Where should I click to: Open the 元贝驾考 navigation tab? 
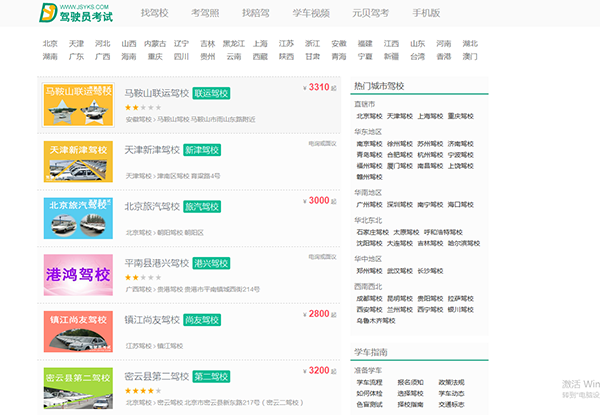[370, 13]
